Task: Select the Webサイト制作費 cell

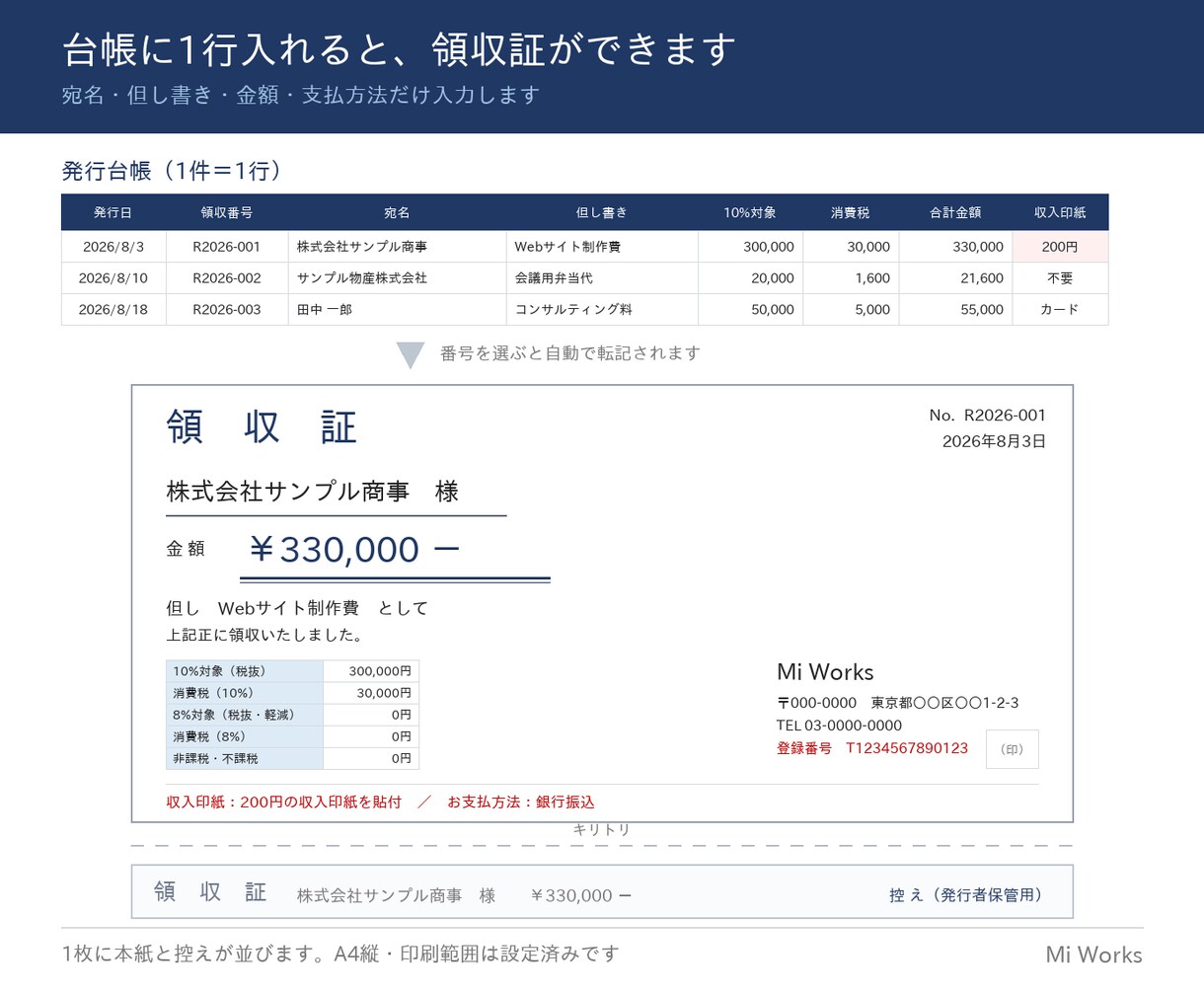Action: pos(602,247)
